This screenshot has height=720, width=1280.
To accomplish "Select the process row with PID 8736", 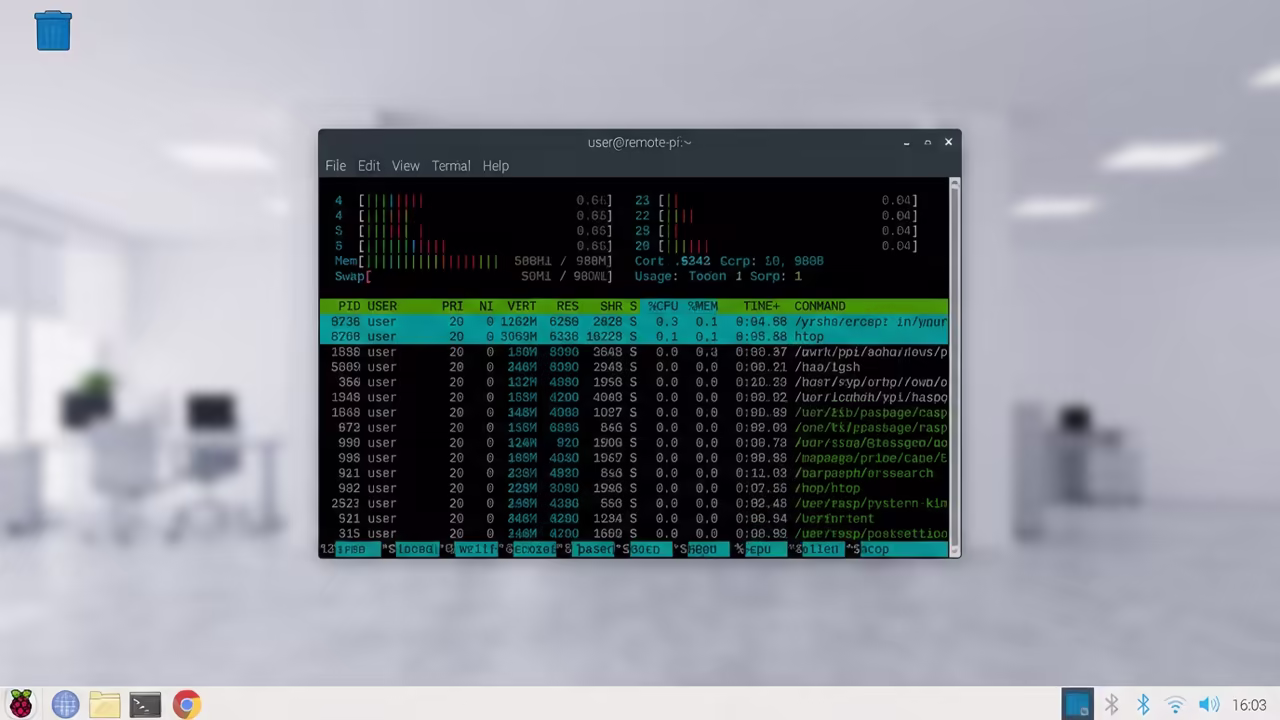I will point(634,322).
